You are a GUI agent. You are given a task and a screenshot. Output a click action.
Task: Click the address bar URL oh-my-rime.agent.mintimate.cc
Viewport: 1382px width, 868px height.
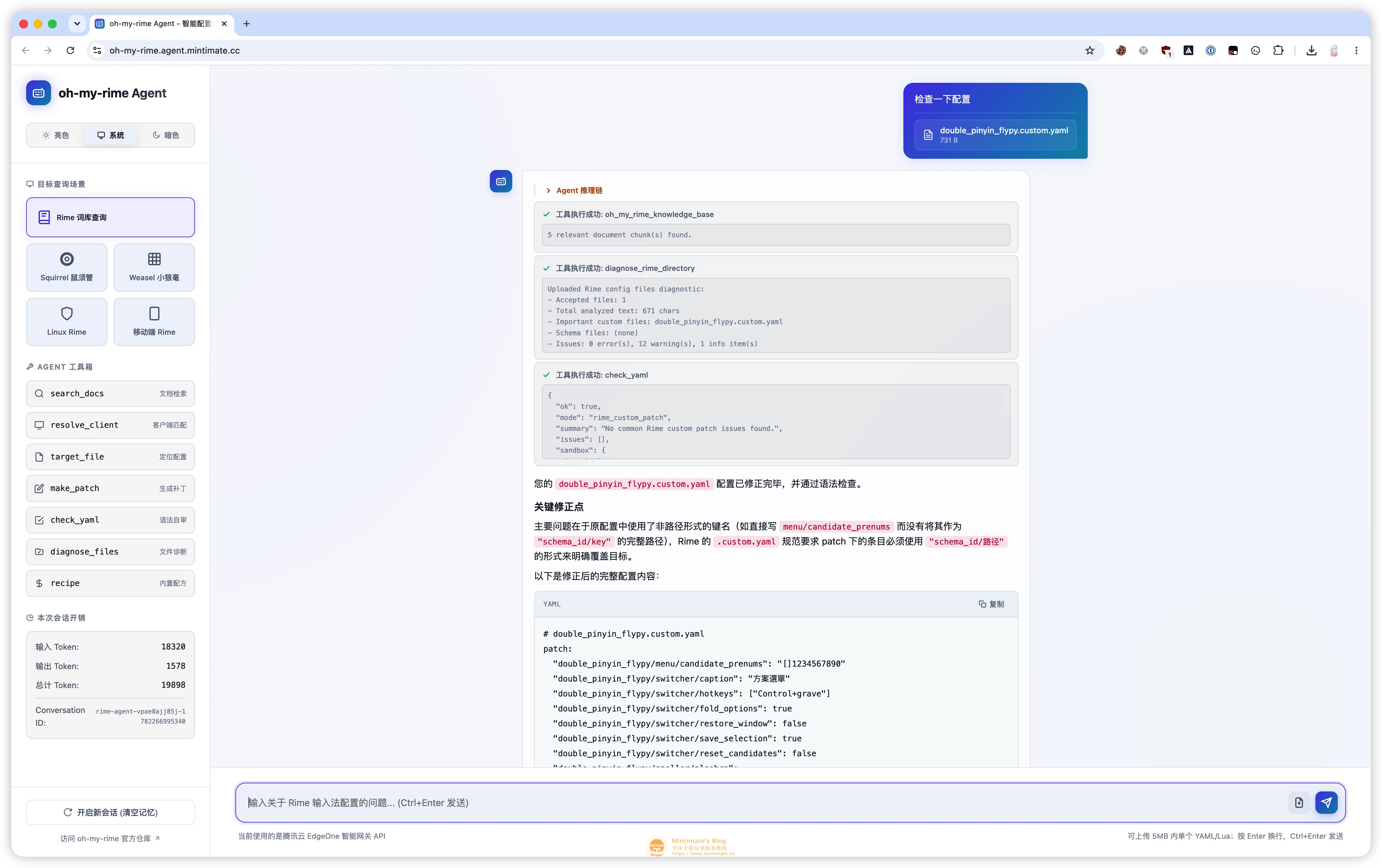point(174,50)
